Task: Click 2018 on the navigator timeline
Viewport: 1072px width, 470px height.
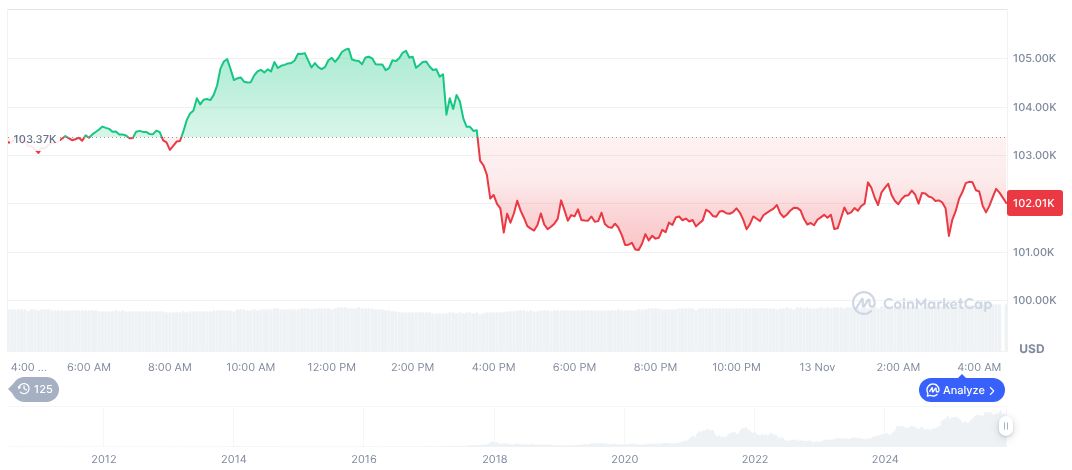Action: (x=494, y=459)
